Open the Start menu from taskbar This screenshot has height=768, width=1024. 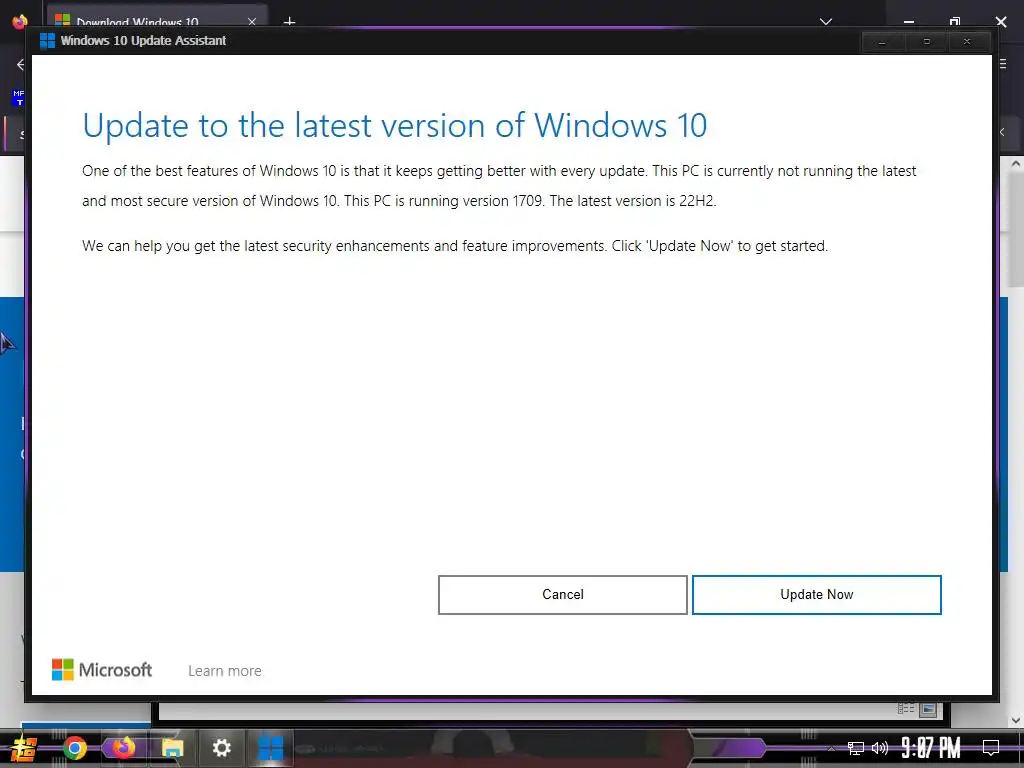pyautogui.click(x=23, y=748)
